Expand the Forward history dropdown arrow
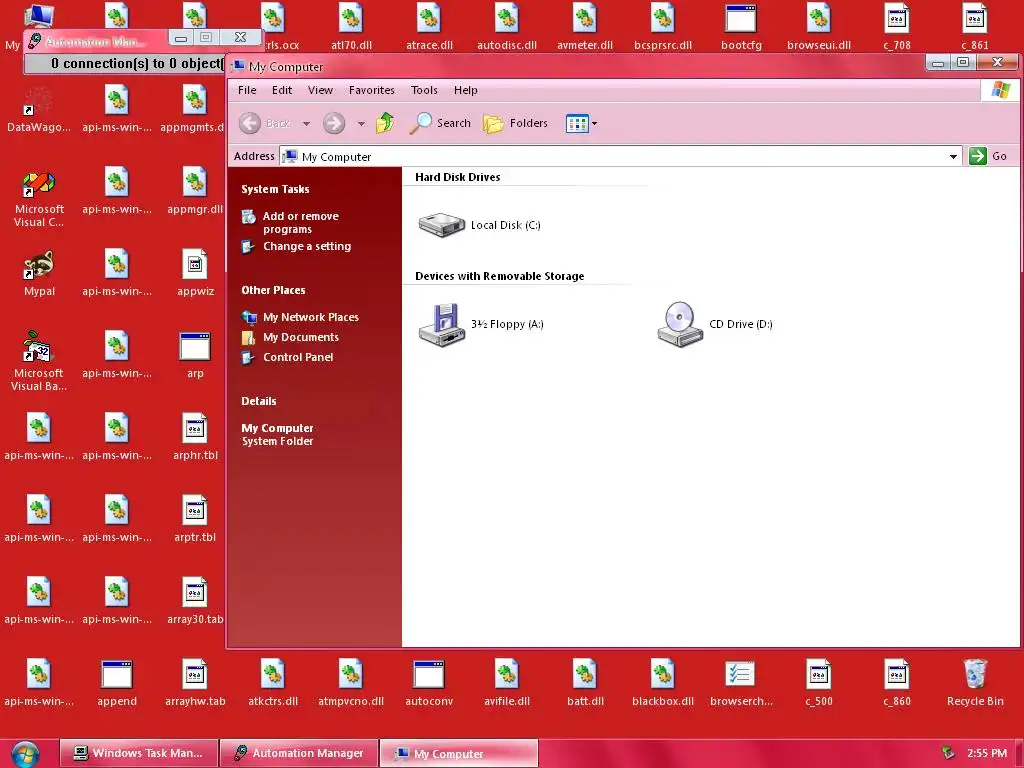The width and height of the screenshot is (1024, 768). pos(361,123)
